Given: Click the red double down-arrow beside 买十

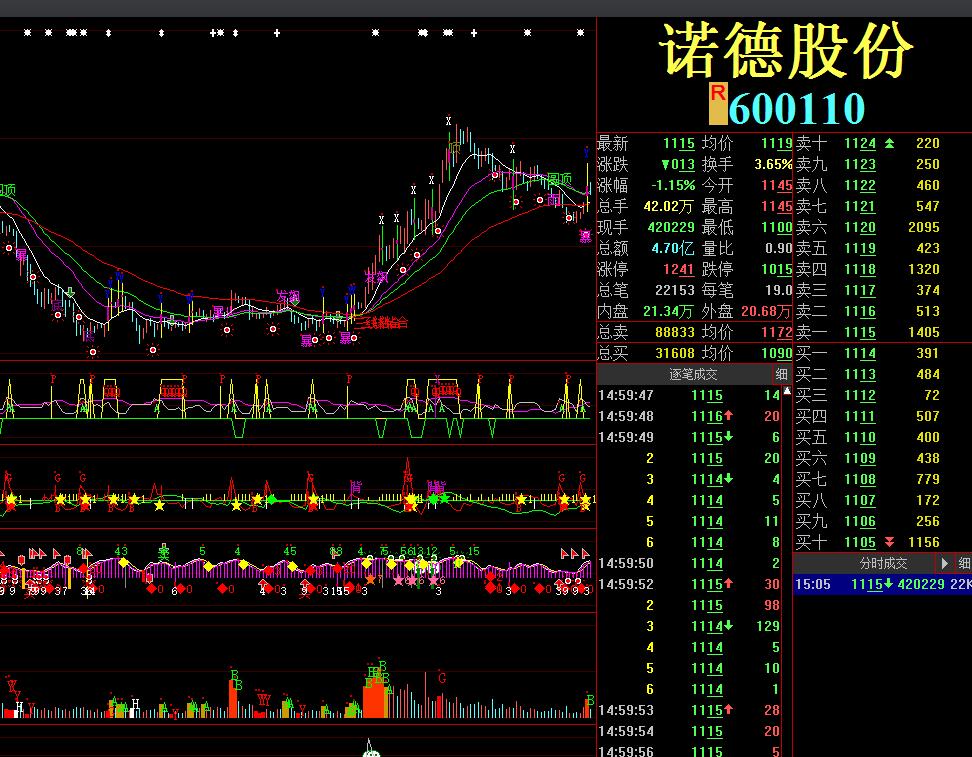Looking at the screenshot, I should (x=890, y=542).
